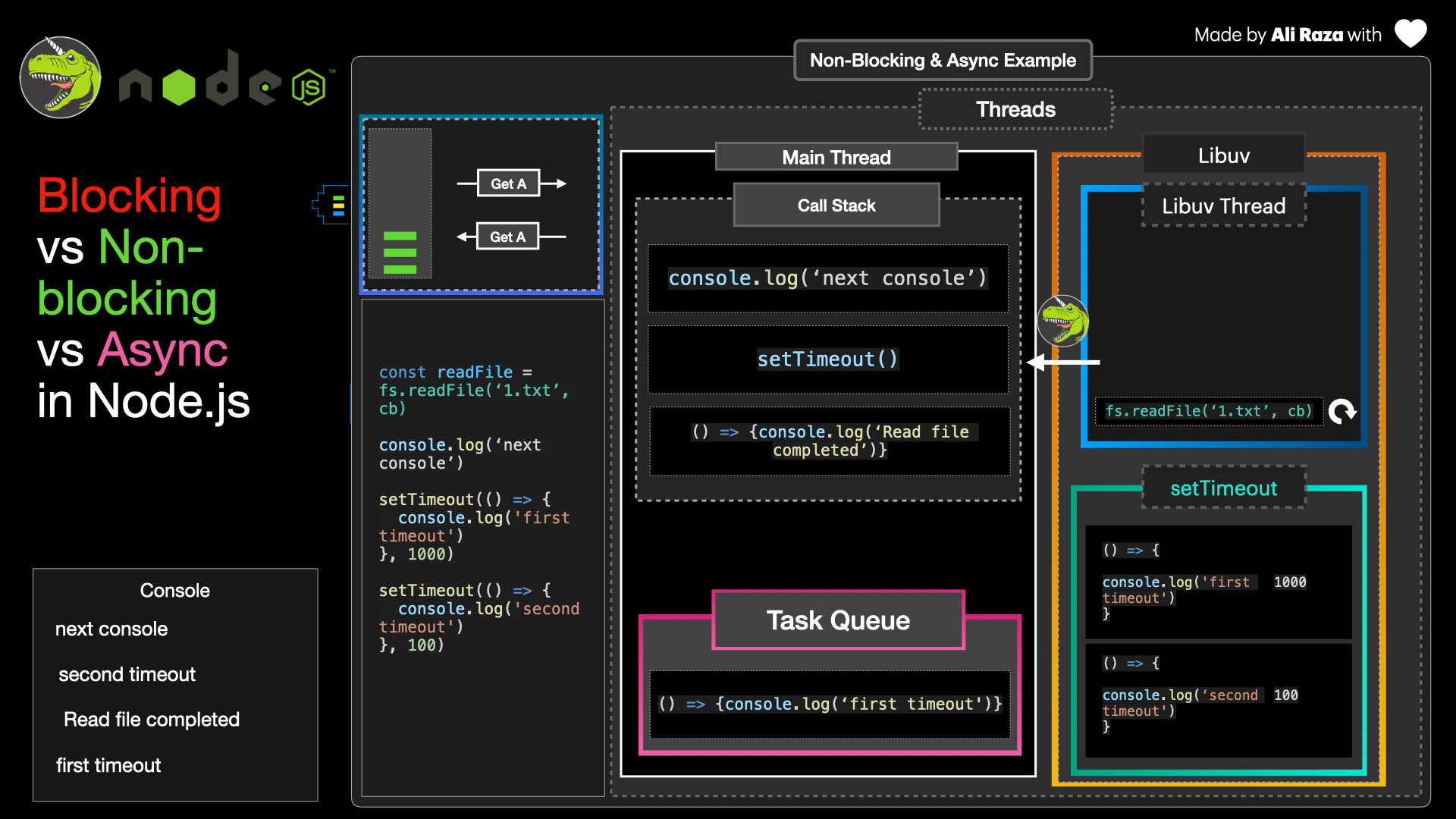Click the setTimeout() call stack entry
The width and height of the screenshot is (1456, 819).
(x=827, y=359)
